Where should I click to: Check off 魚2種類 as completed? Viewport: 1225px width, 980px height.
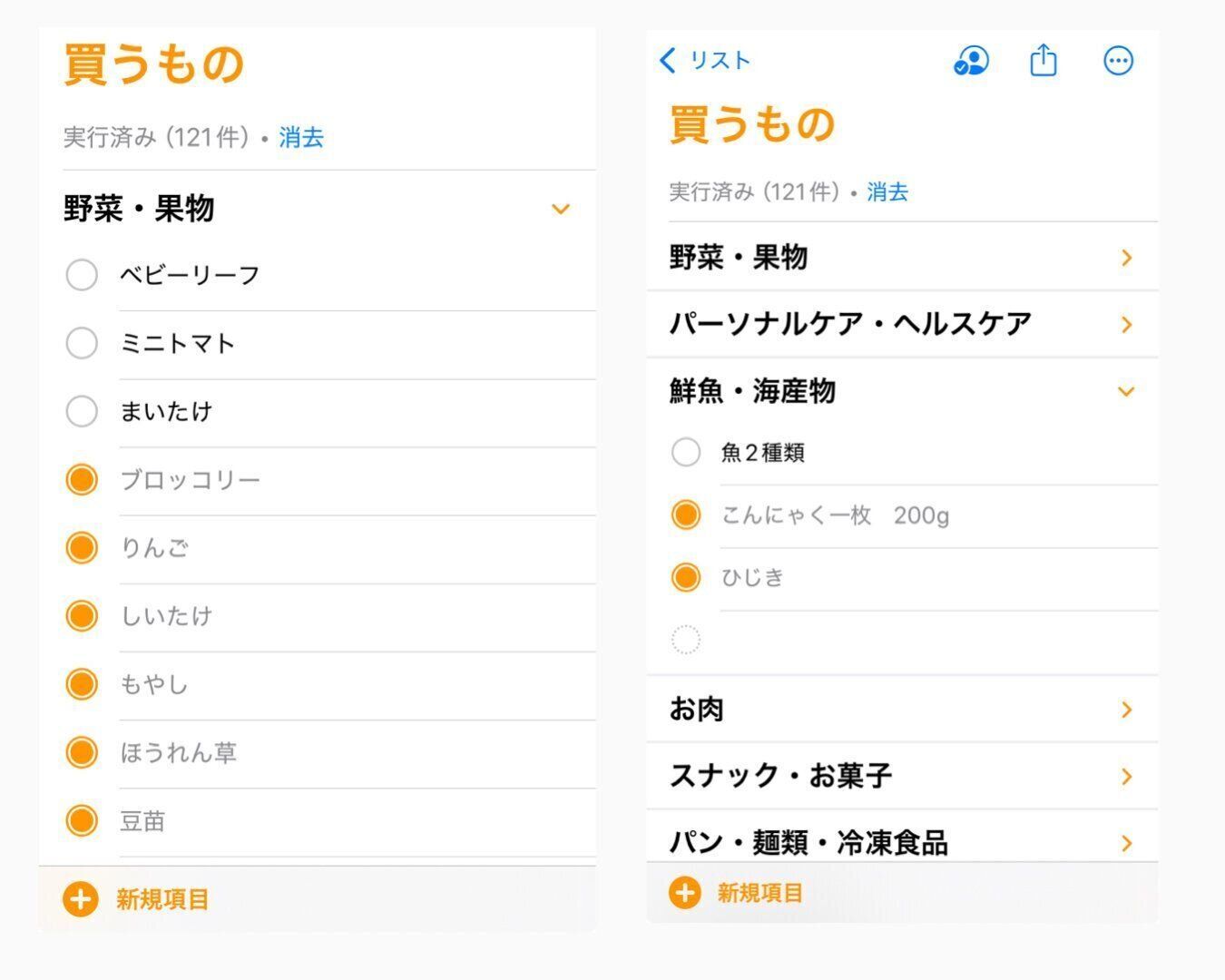[x=686, y=452]
